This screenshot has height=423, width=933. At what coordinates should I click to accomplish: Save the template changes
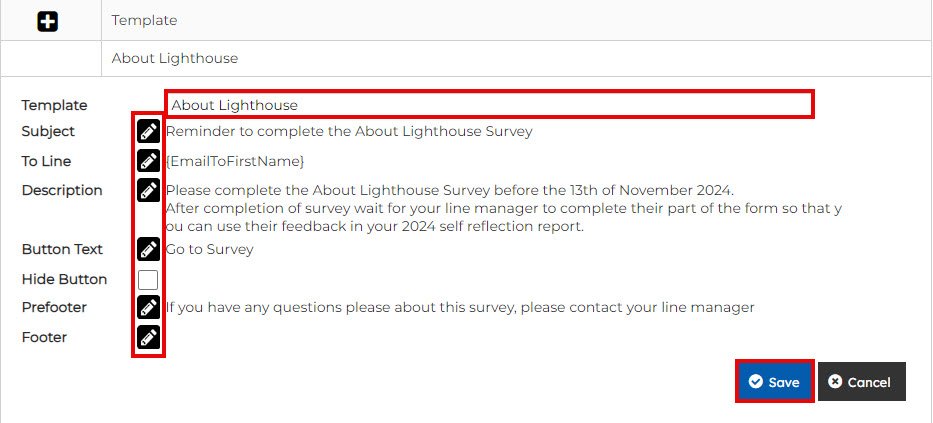tap(774, 382)
